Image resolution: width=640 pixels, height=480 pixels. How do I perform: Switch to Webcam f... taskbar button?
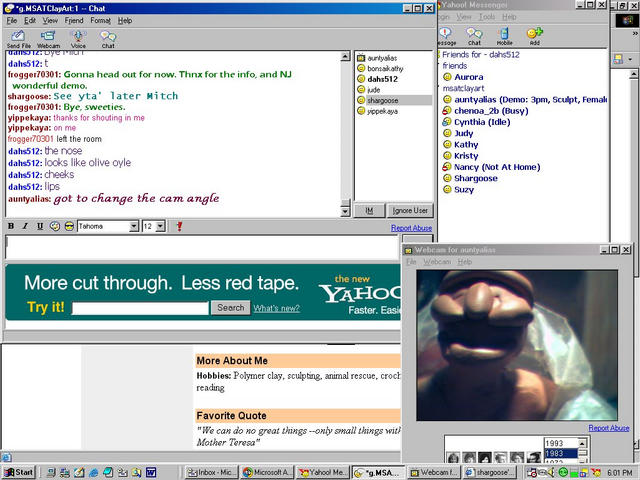(434, 472)
